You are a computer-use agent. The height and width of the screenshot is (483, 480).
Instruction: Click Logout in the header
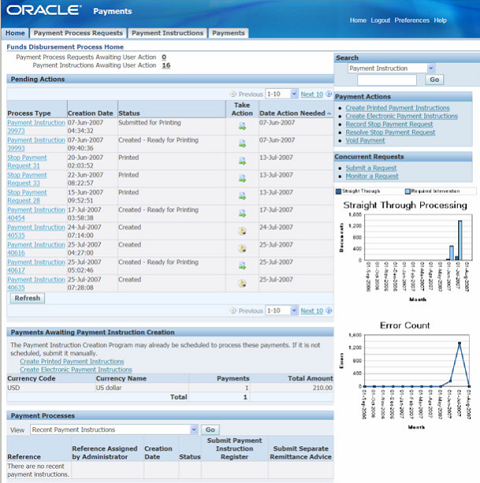380,20
